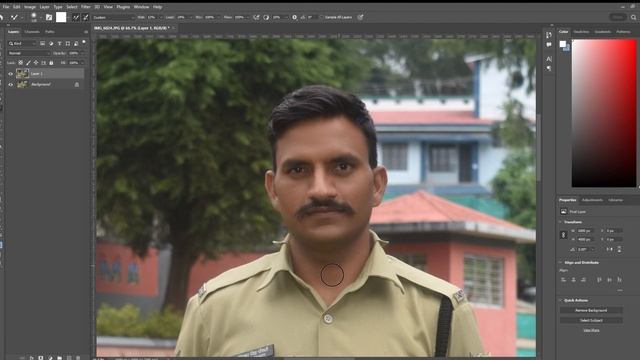The width and height of the screenshot is (640, 360).
Task: Filter layers by adjustment layers icon
Action: point(51,43)
